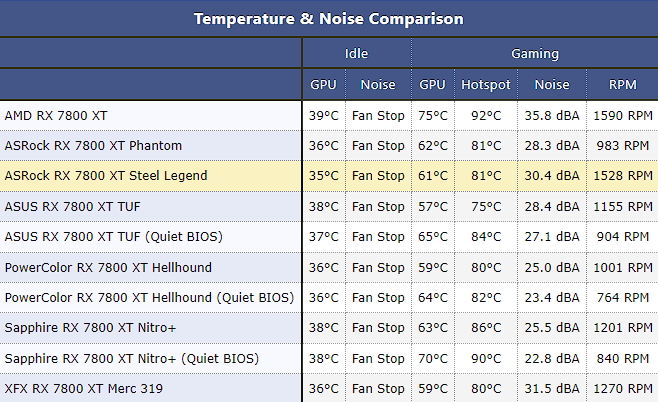Click the Idle column group header
This screenshot has width=658, height=402.
356,53
